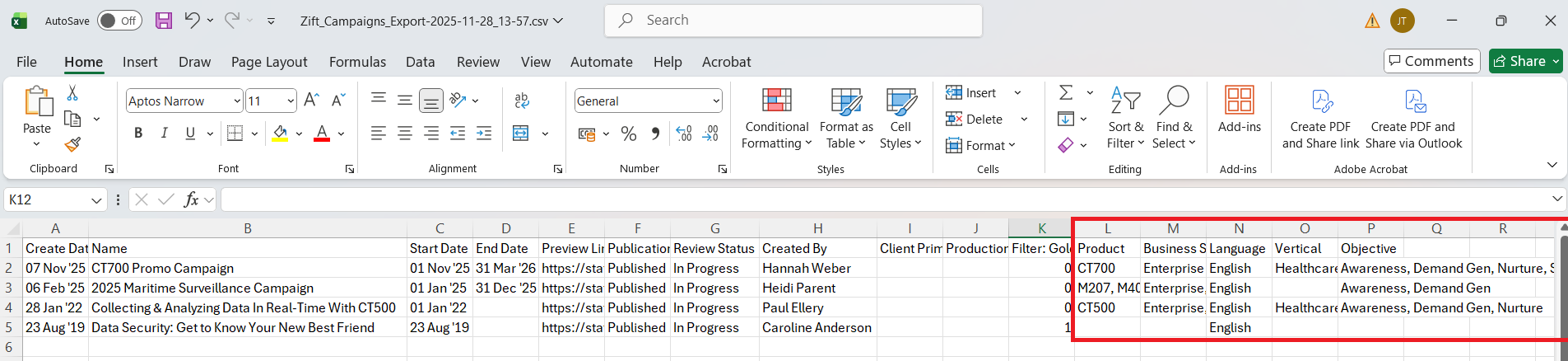Open Sort & Filter dropdown
The height and width of the screenshot is (361, 1568).
[x=1126, y=119]
